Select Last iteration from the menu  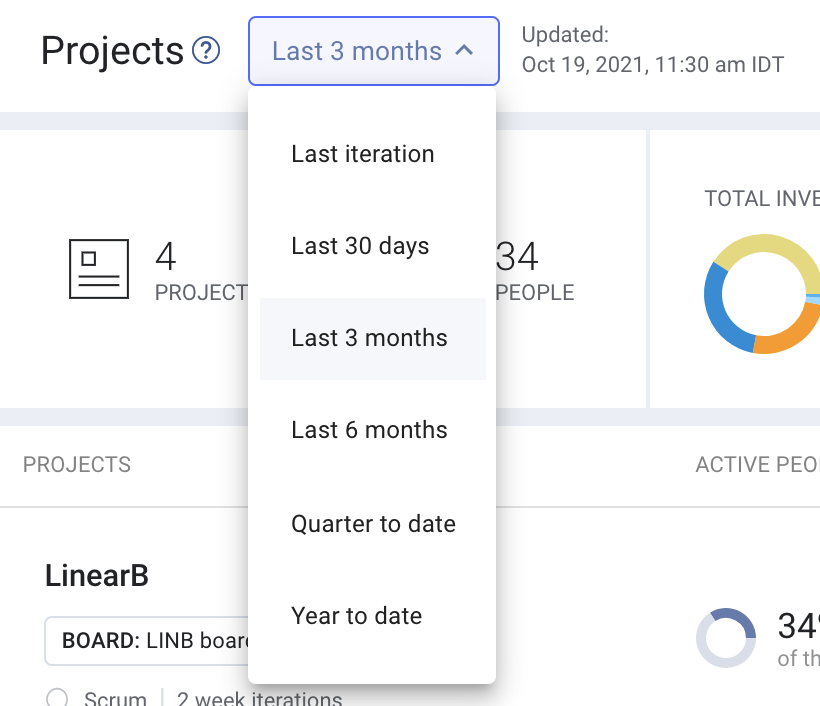373,154
